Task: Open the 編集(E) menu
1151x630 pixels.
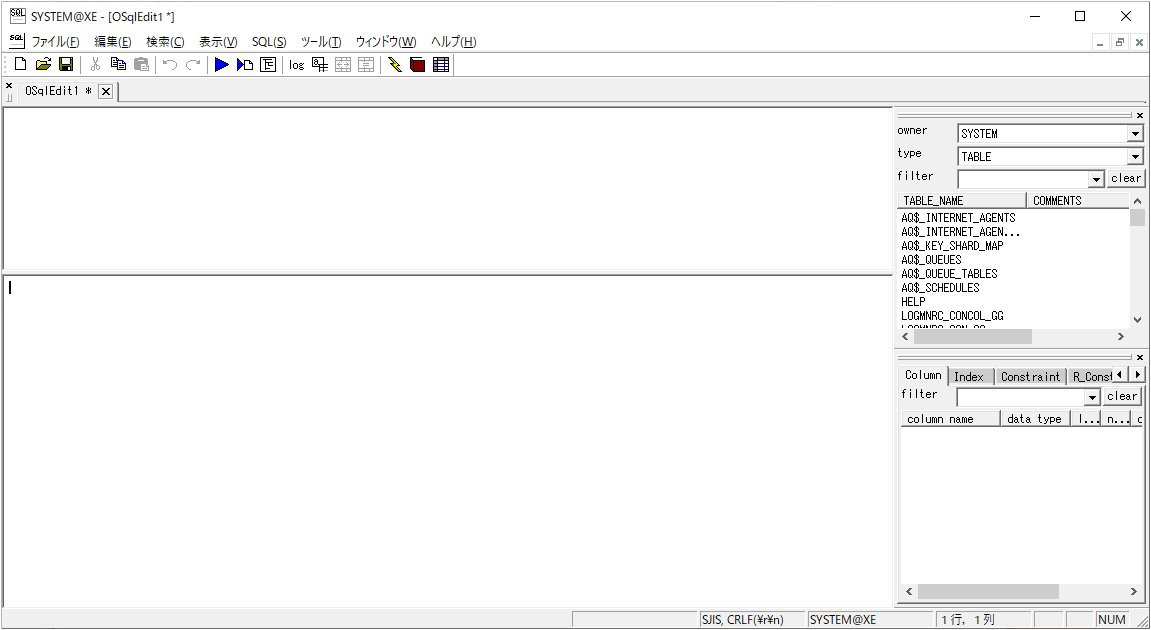Action: [112, 42]
